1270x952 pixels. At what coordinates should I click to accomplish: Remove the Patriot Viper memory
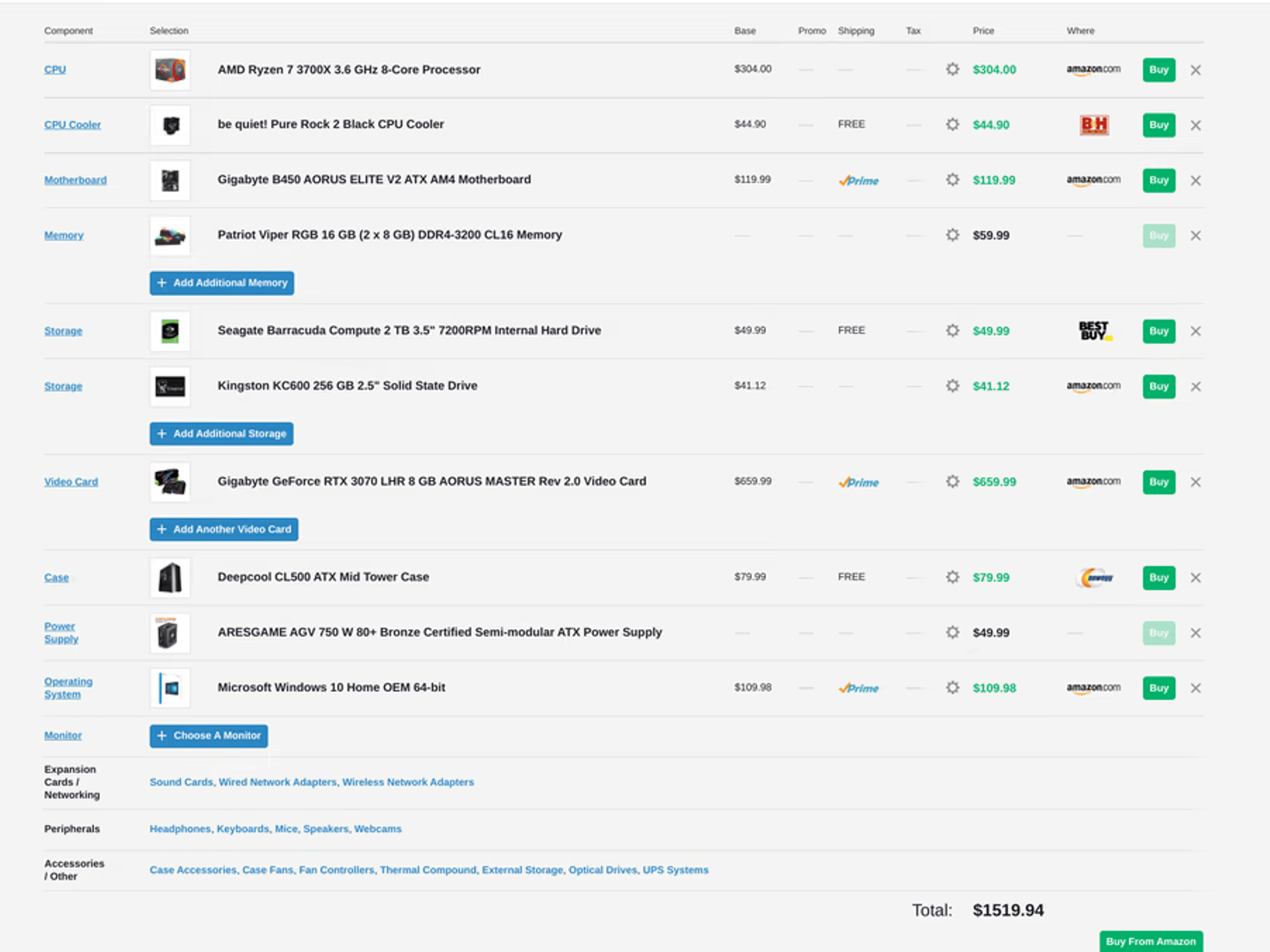[x=1196, y=236]
